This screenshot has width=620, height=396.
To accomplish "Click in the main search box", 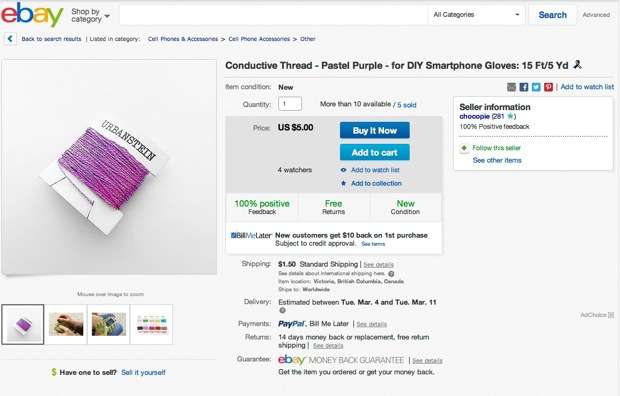I will [x=274, y=15].
